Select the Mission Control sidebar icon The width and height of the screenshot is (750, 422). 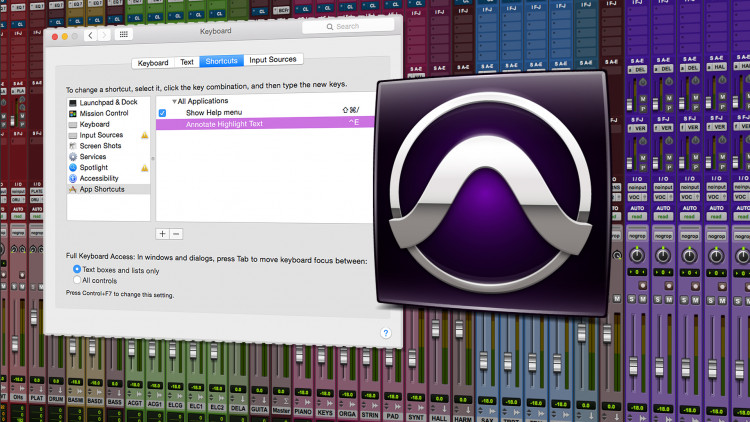point(73,114)
